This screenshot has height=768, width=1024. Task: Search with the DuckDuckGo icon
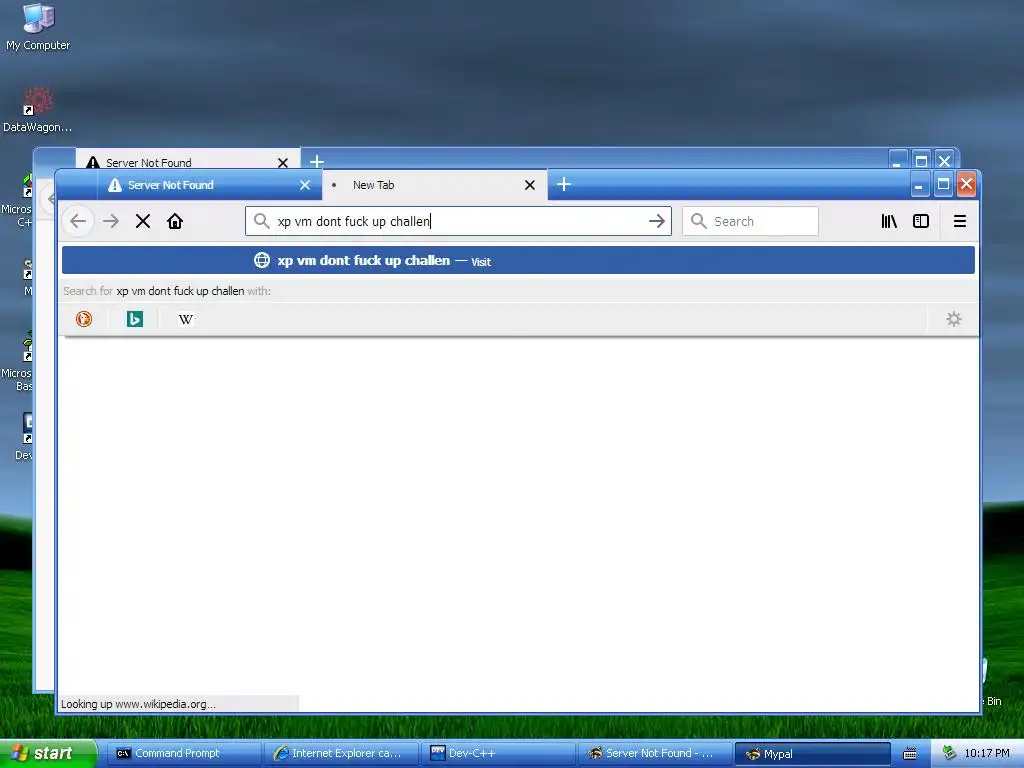tap(84, 319)
